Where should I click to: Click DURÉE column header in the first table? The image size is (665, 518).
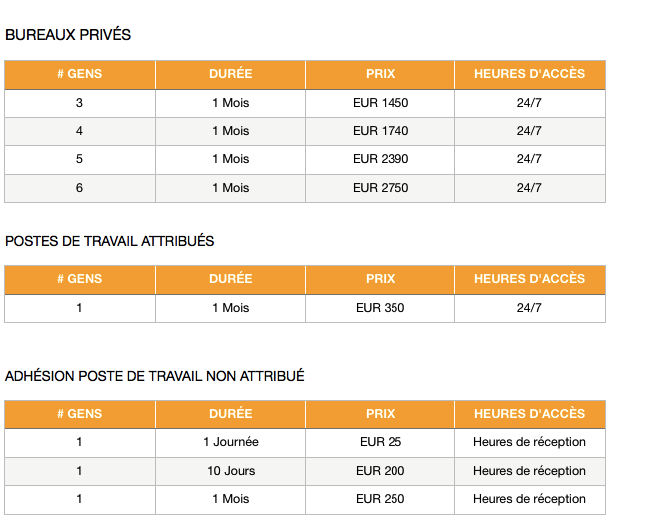[x=230, y=74]
